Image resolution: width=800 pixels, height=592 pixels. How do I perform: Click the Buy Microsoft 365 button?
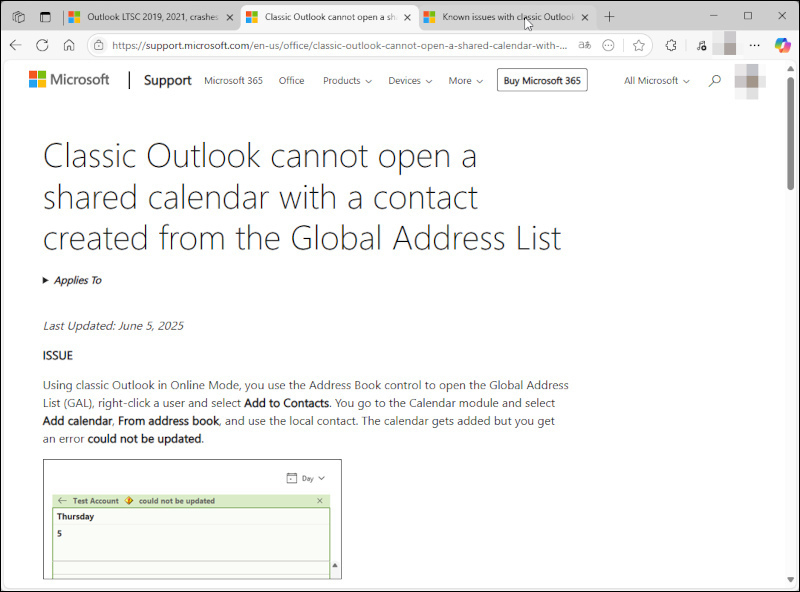(x=542, y=80)
